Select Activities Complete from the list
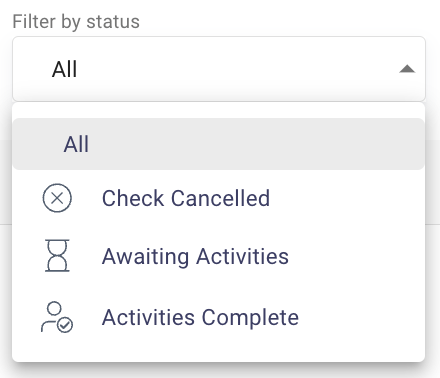The image size is (440, 378). (218, 317)
